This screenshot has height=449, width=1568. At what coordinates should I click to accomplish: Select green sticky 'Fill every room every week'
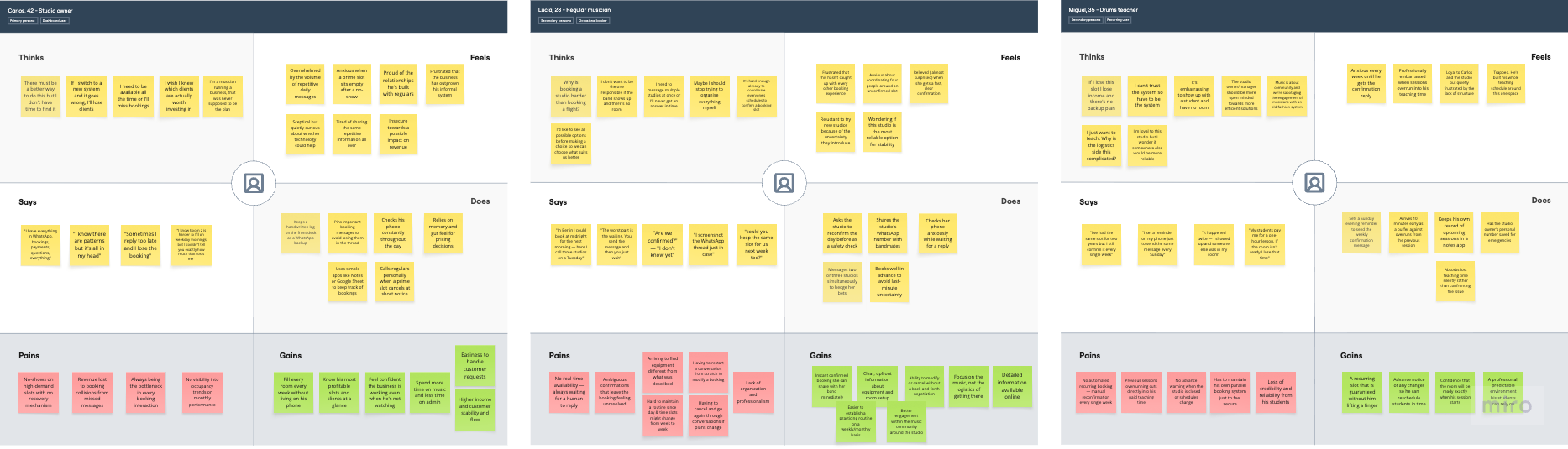pyautogui.click(x=293, y=392)
